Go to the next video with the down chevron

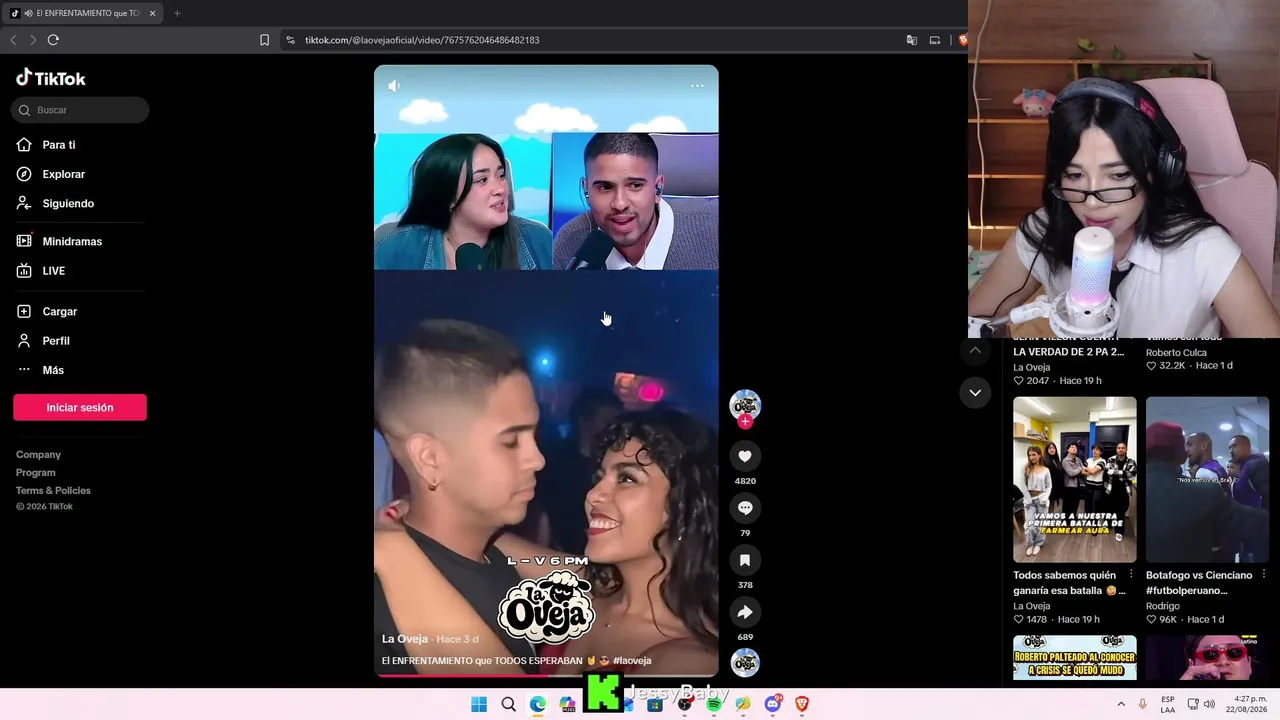(x=975, y=393)
